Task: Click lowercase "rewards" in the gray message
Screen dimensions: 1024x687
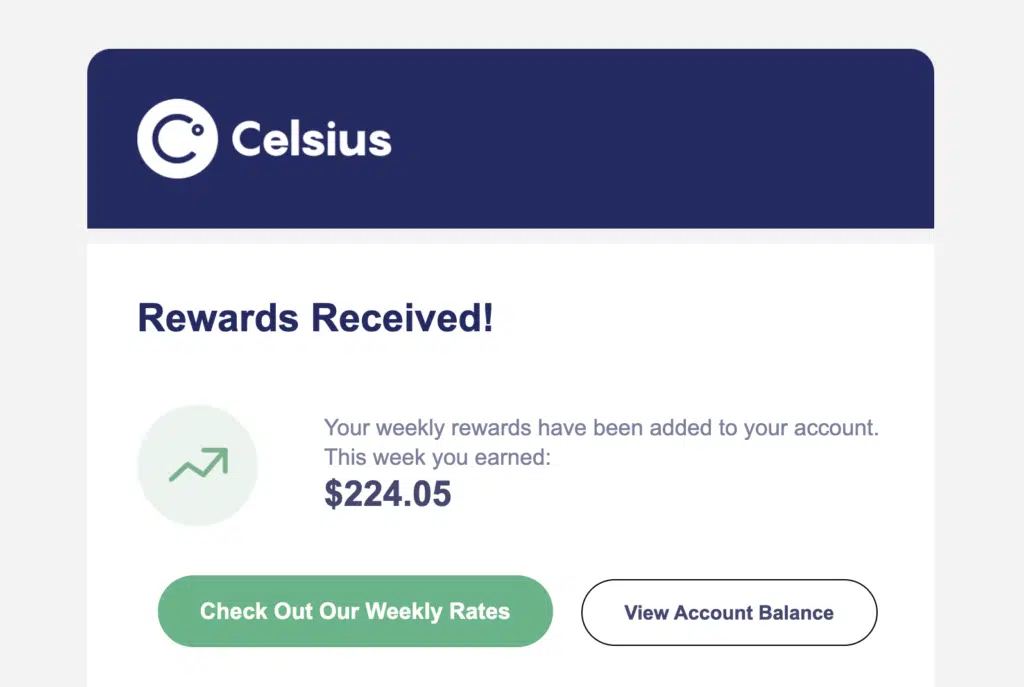Action: [x=492, y=429]
